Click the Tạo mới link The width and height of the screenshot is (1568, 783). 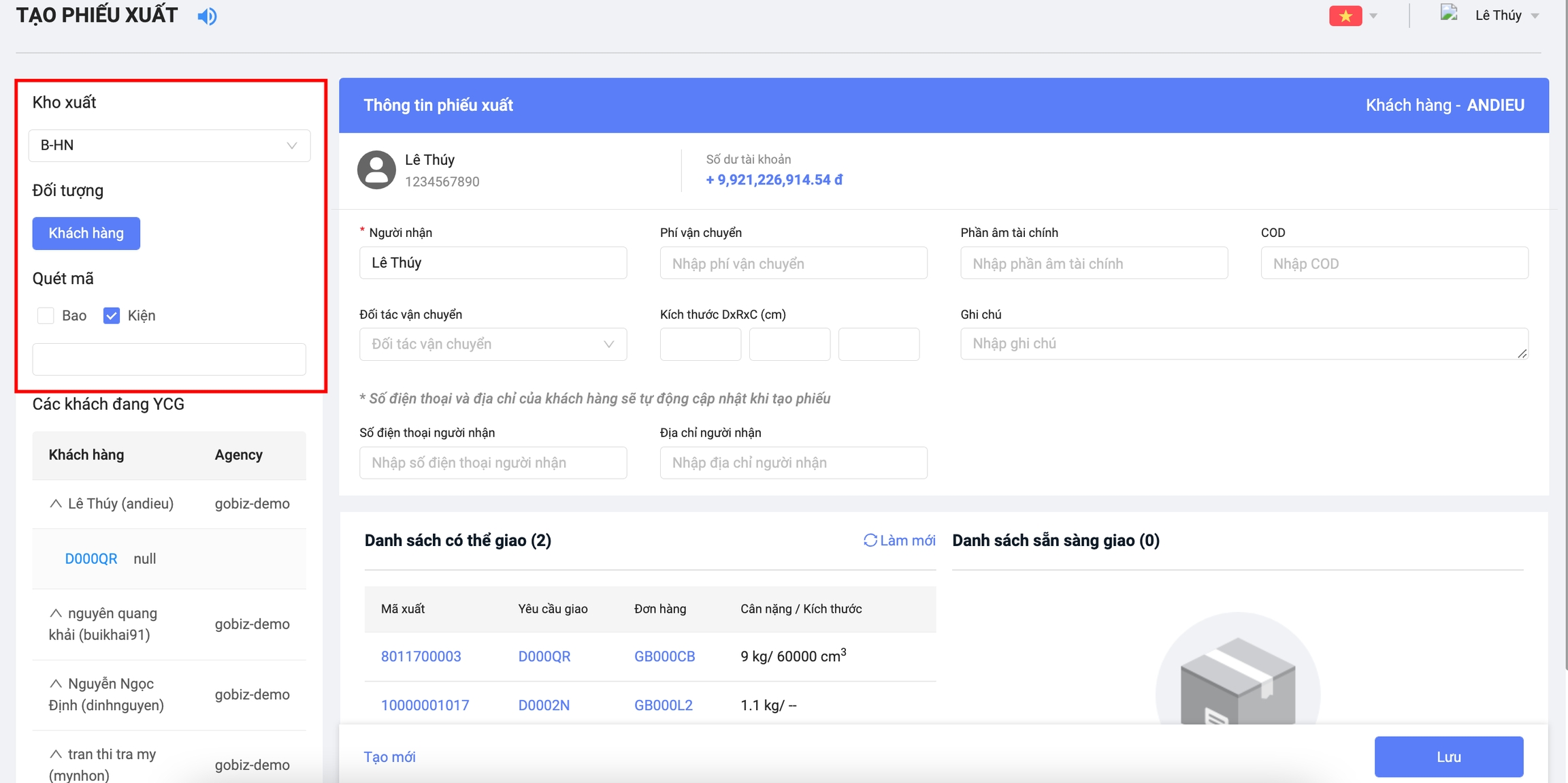pyautogui.click(x=389, y=757)
